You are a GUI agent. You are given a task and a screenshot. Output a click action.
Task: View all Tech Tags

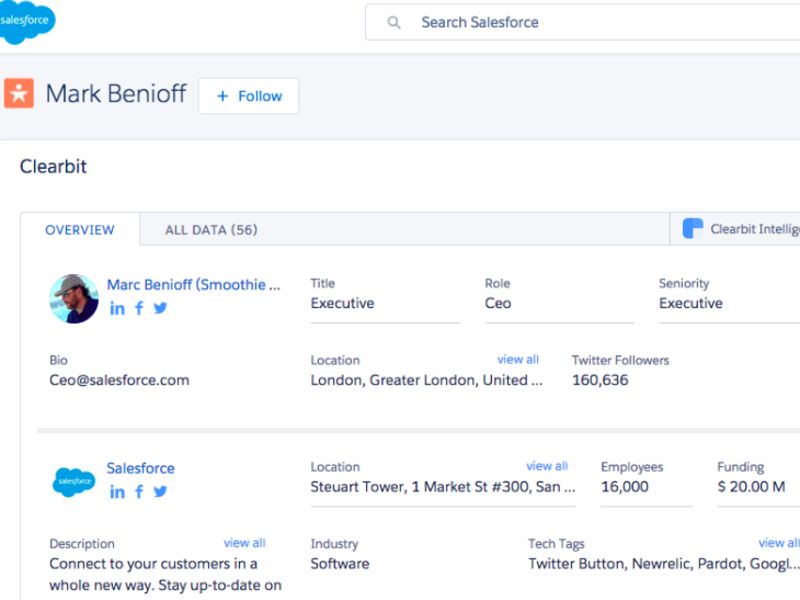[x=779, y=543]
